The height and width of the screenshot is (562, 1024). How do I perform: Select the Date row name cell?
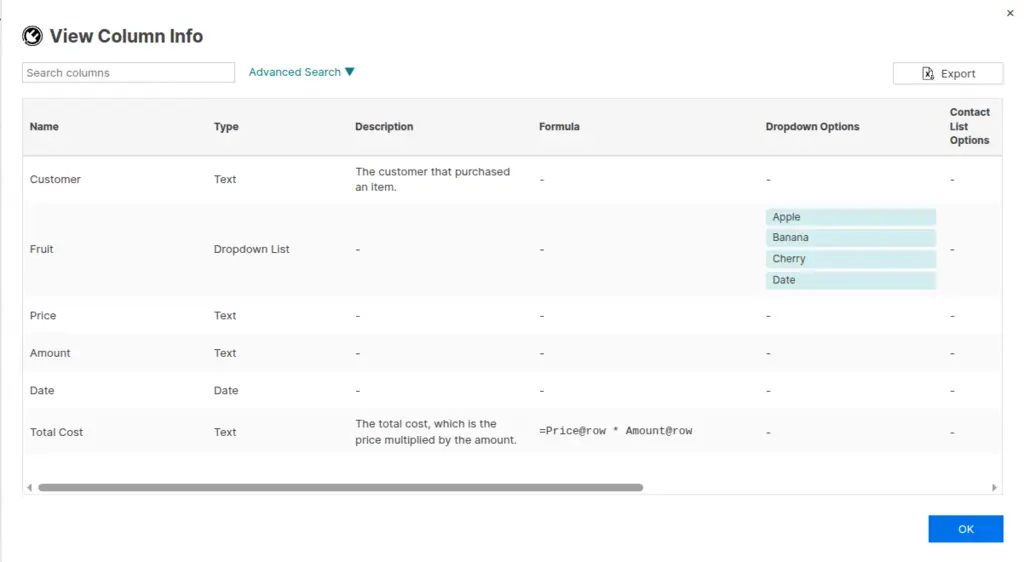42,390
